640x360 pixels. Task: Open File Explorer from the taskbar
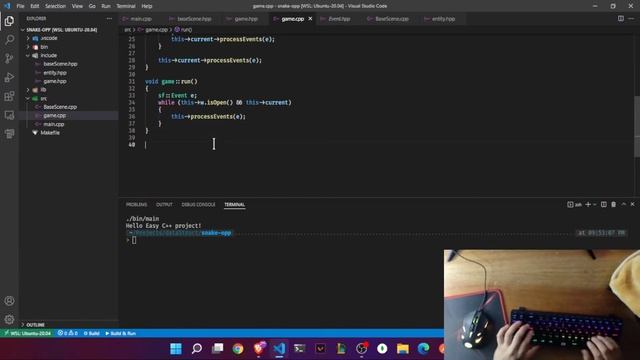(x=402, y=349)
